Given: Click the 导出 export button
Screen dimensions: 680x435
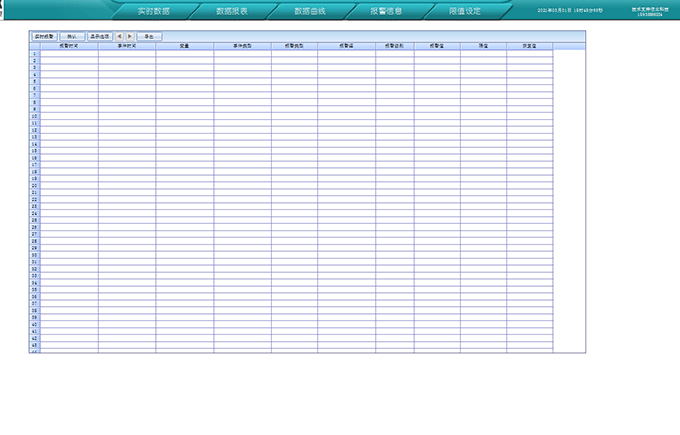Looking at the screenshot, I should click(149, 36).
